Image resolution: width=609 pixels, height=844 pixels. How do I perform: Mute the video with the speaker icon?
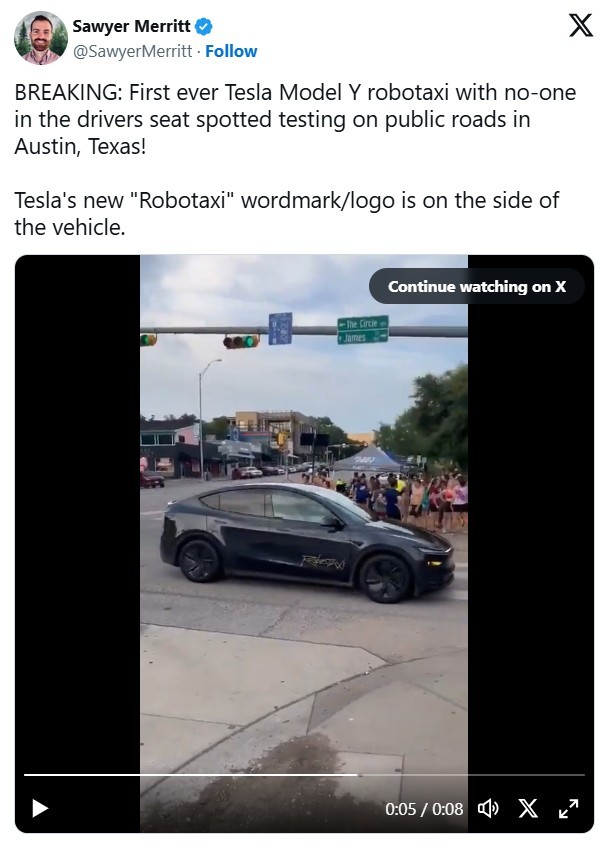tap(488, 808)
